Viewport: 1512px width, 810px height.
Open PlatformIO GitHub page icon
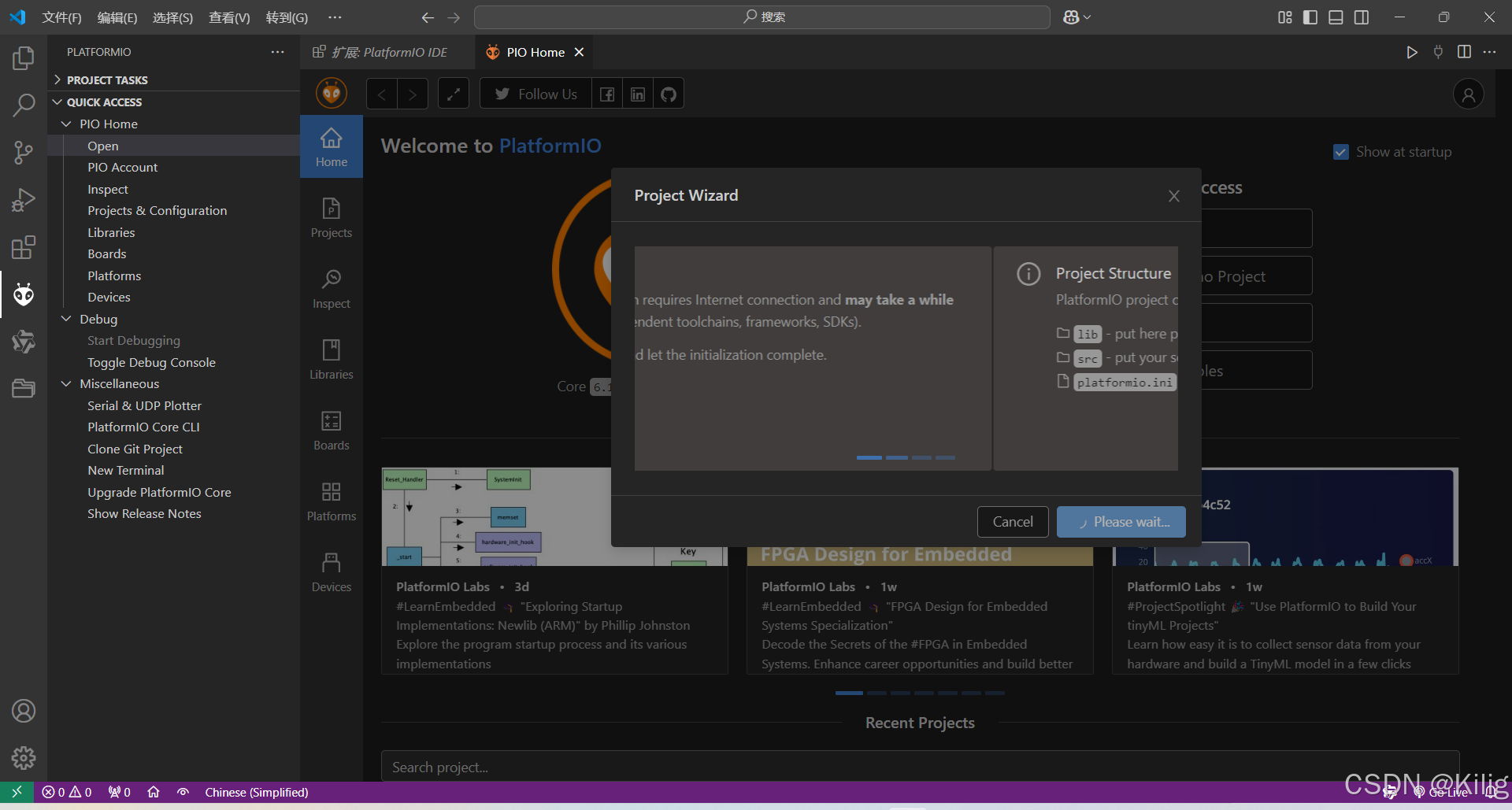tap(669, 94)
